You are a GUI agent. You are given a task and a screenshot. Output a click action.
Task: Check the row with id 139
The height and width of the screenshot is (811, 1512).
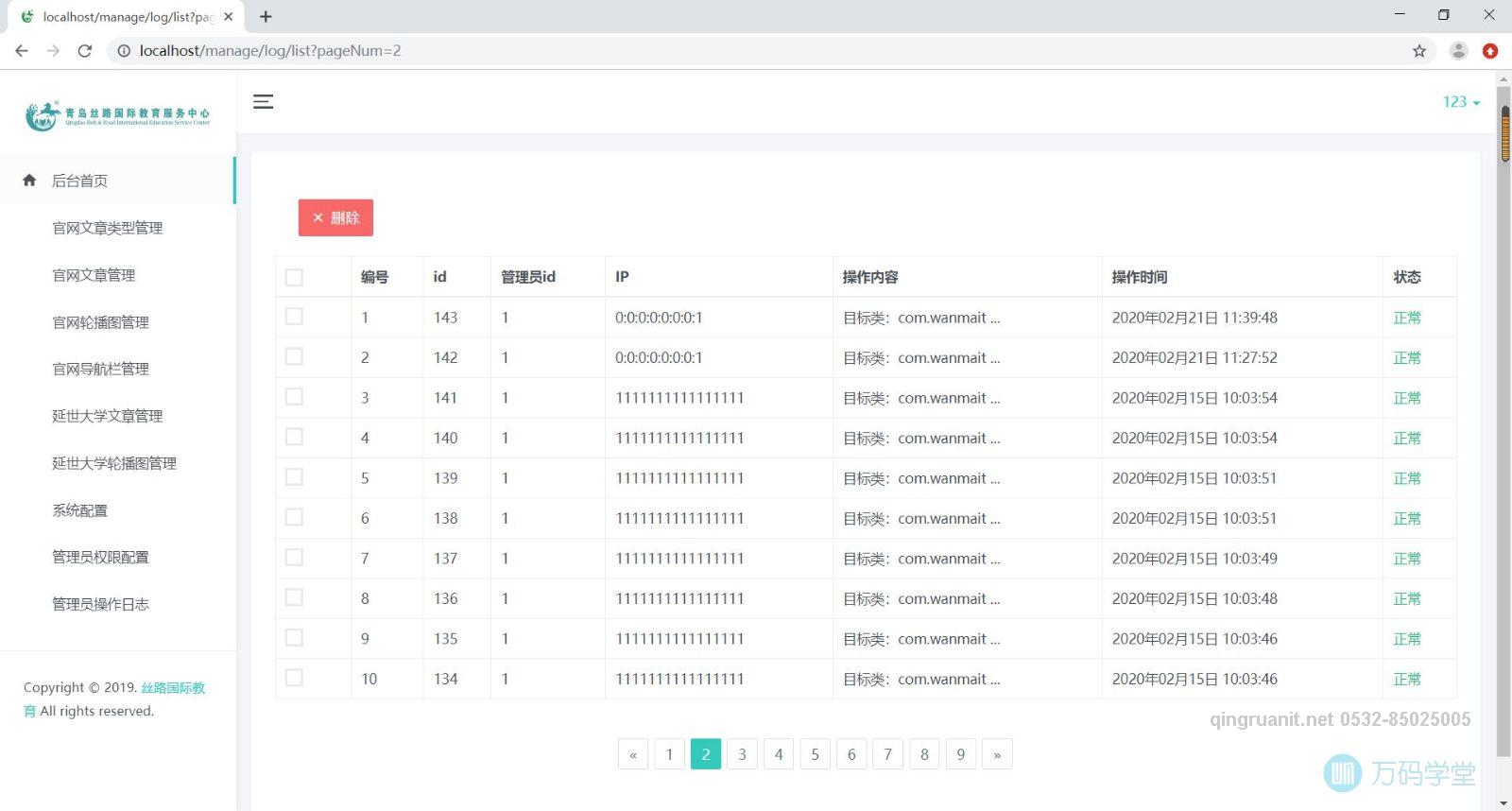click(294, 477)
